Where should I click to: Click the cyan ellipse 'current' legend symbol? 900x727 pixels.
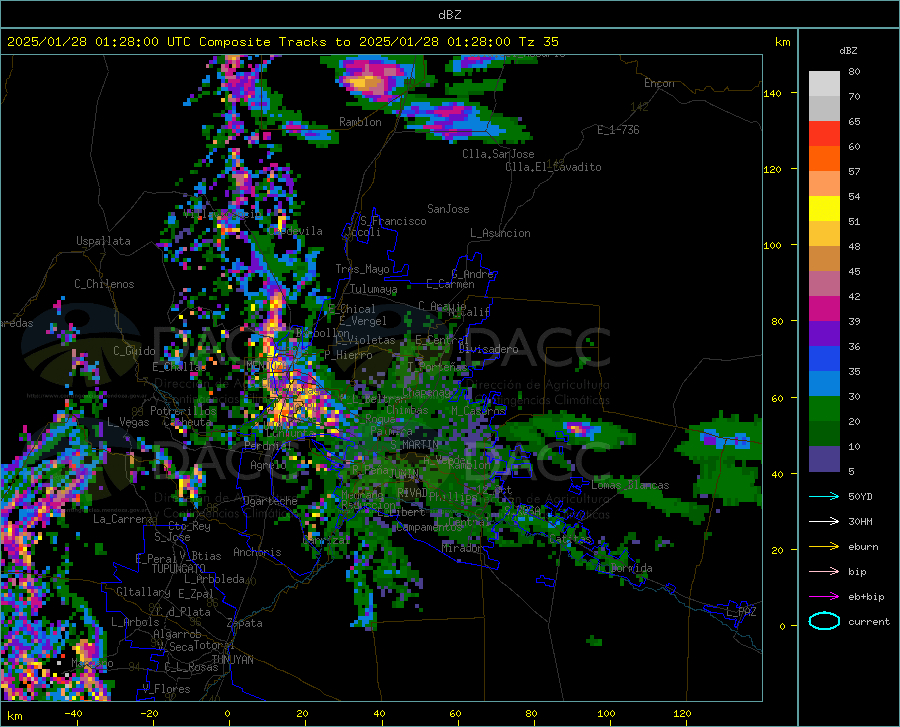click(824, 621)
